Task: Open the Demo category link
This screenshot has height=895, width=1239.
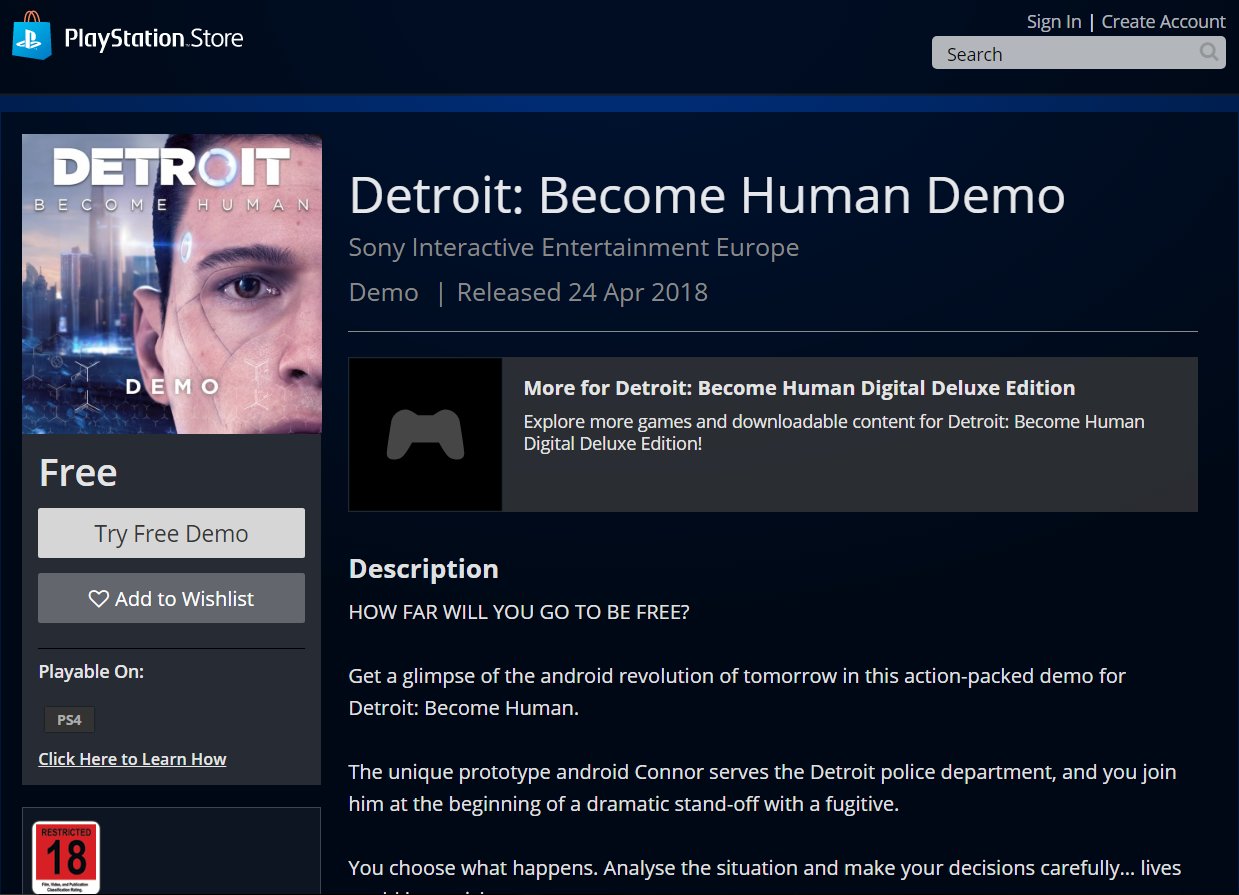Action: pos(383,292)
